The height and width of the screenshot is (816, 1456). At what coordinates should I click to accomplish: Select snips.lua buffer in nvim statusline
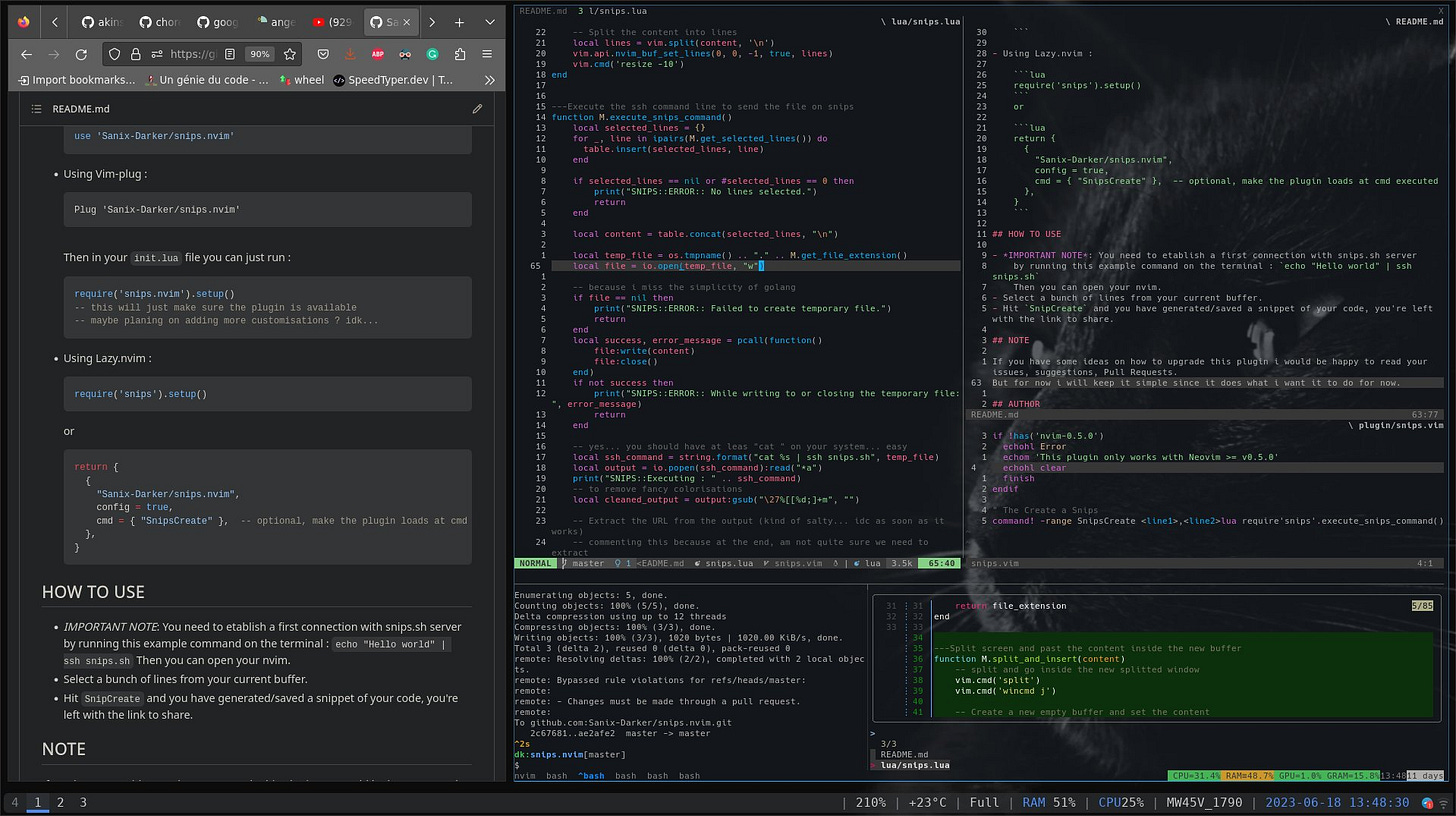(723, 563)
